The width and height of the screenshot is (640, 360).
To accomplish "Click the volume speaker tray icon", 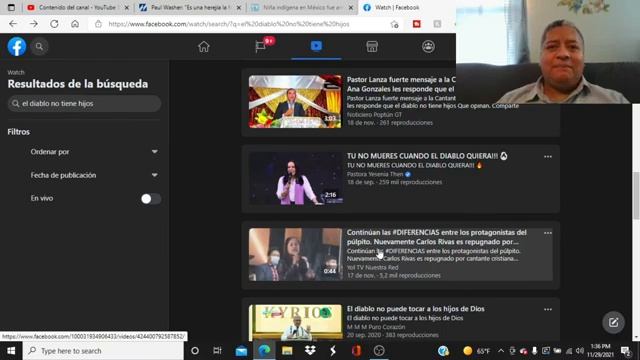I will coord(580,351).
